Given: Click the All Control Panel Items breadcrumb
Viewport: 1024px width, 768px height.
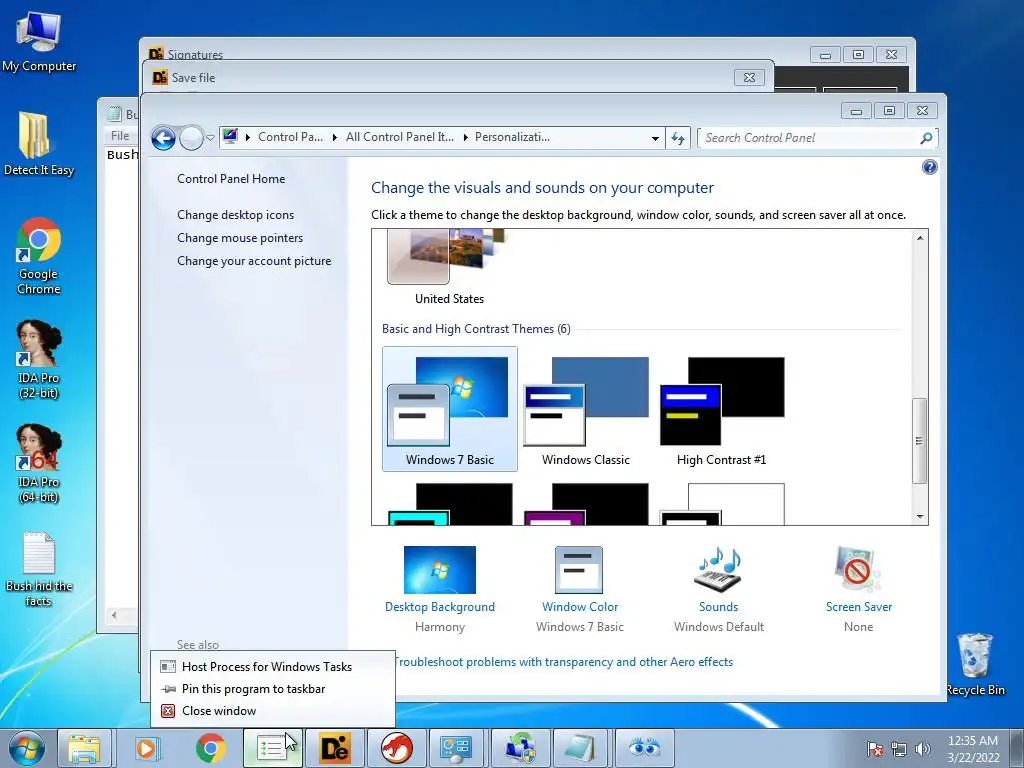Looking at the screenshot, I should (x=400, y=137).
